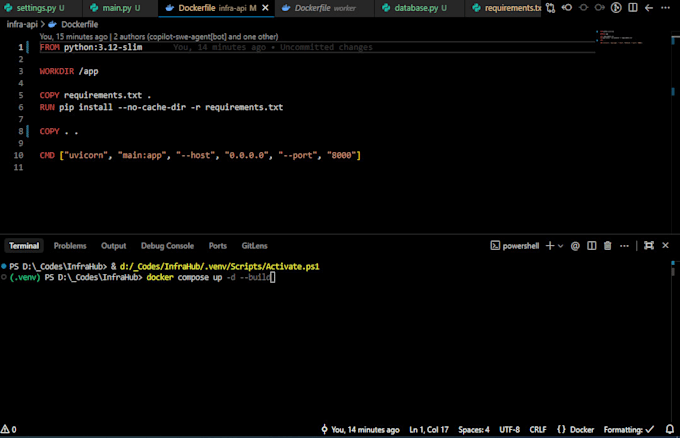Select the Terminal panel tab
Viewport: 680px width, 438px height.
24,246
